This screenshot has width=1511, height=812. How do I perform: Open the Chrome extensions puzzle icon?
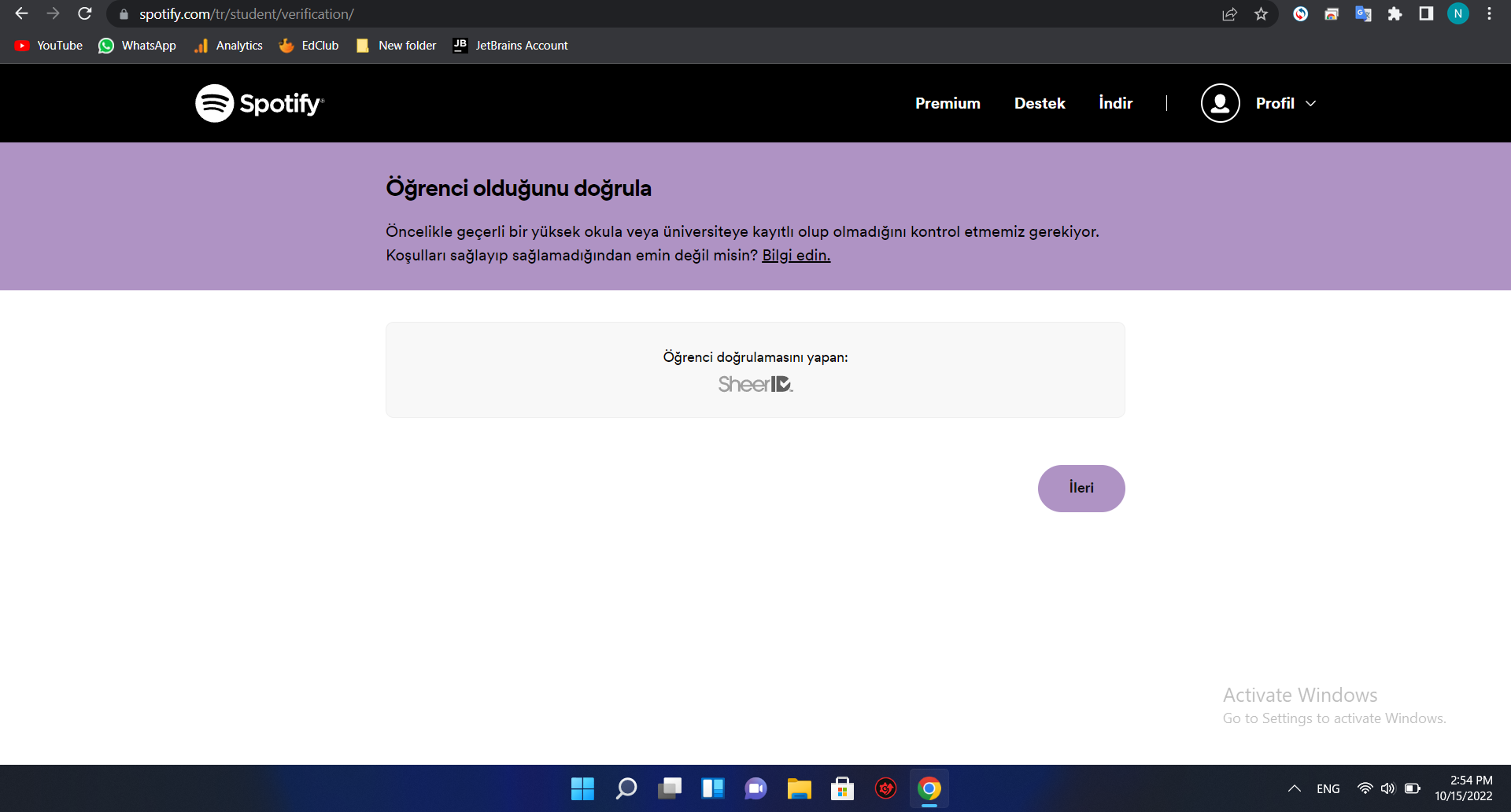(x=1395, y=14)
